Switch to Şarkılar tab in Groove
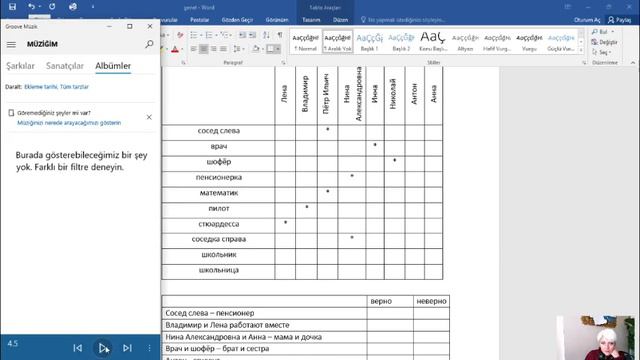The width and height of the screenshot is (640, 360). [x=20, y=66]
